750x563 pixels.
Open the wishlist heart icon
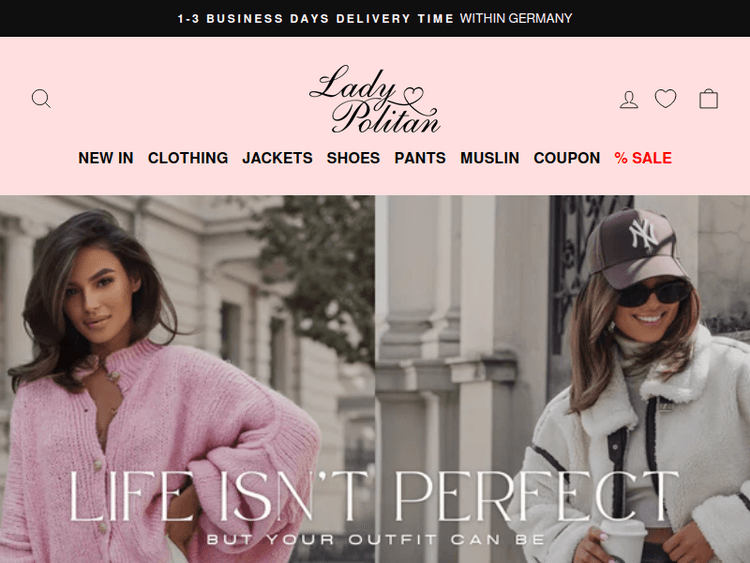tap(665, 99)
